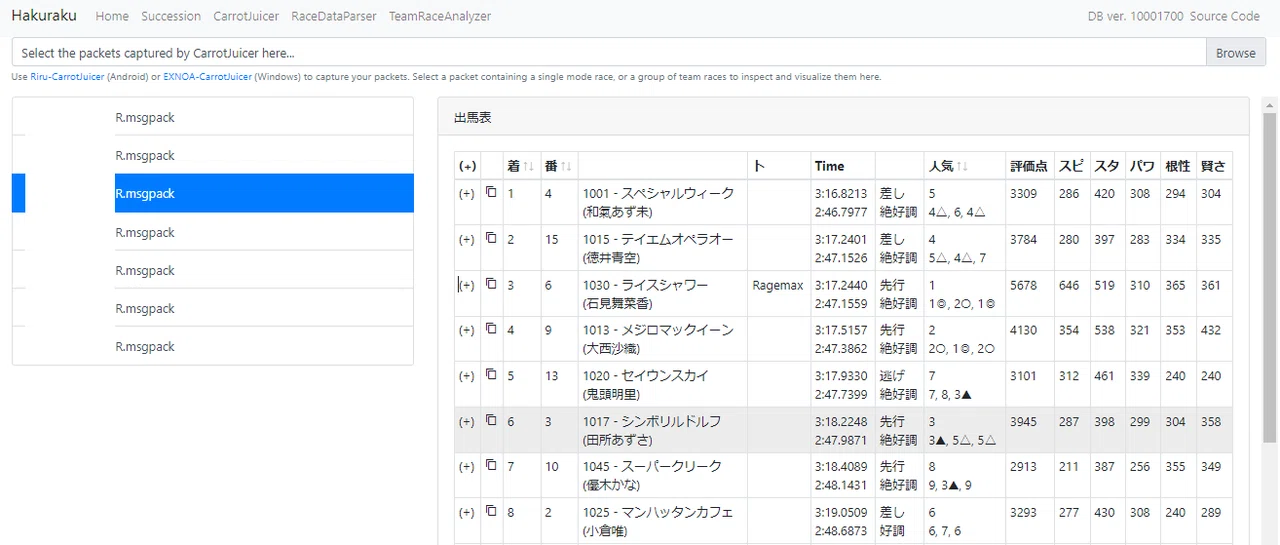Click evaluation score 2913
The height and width of the screenshot is (545, 1280).
pyautogui.click(x=1024, y=466)
